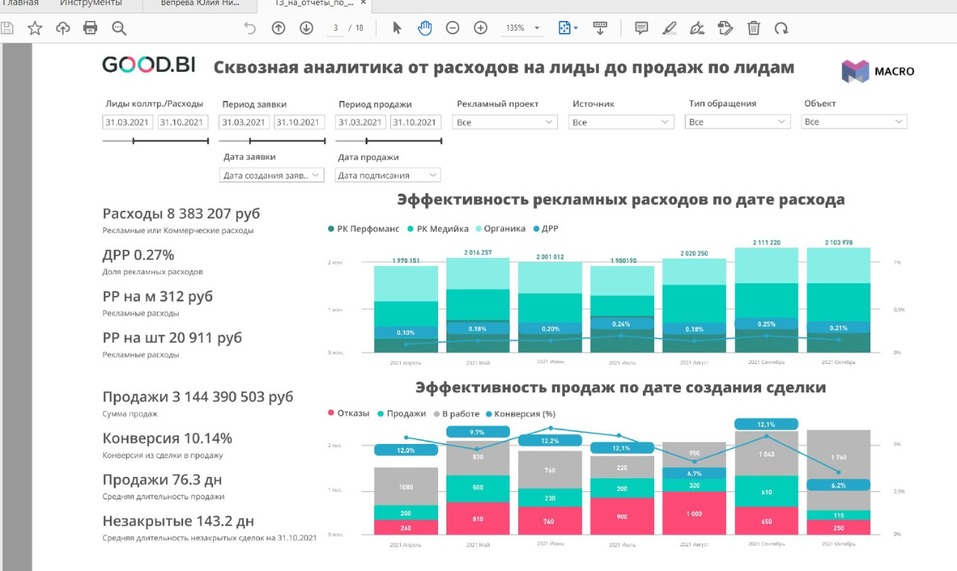This screenshot has width=957, height=571.
Task: Expand the Тип обращения dropdown
Action: [738, 122]
